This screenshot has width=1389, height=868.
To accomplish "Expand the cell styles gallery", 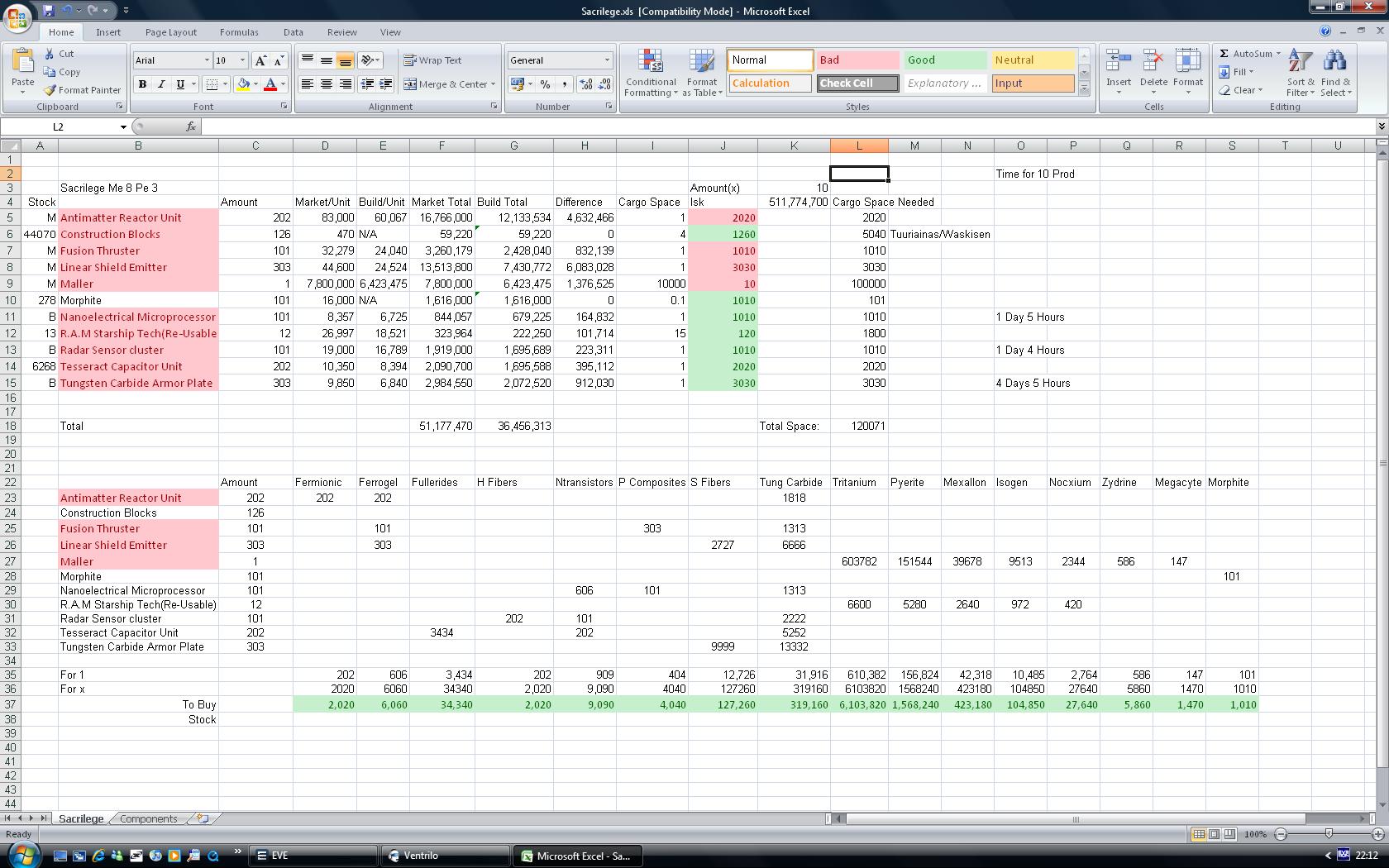I will [x=1084, y=88].
